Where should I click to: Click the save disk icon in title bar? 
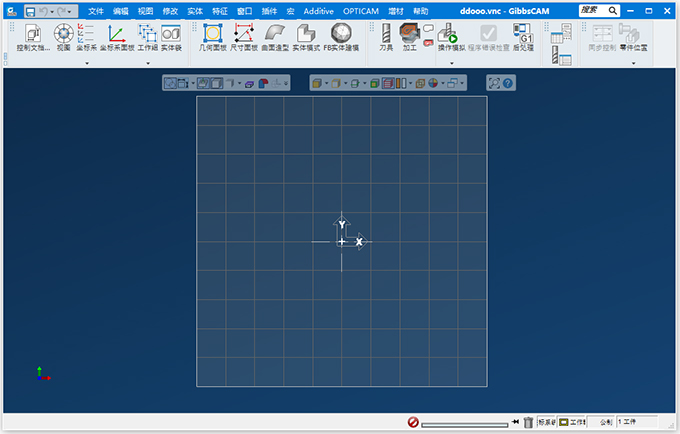(30, 11)
